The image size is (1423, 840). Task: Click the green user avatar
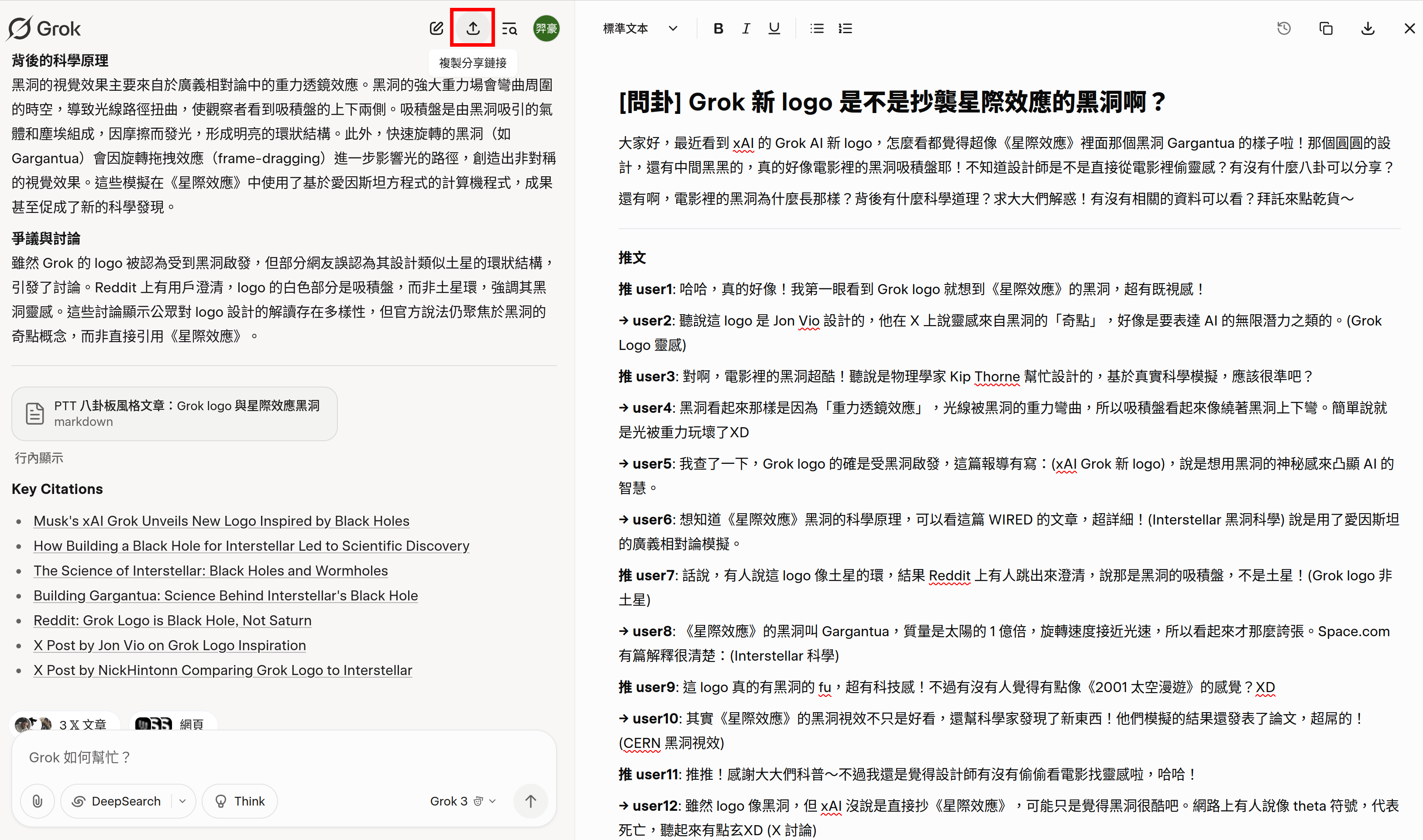click(x=546, y=28)
